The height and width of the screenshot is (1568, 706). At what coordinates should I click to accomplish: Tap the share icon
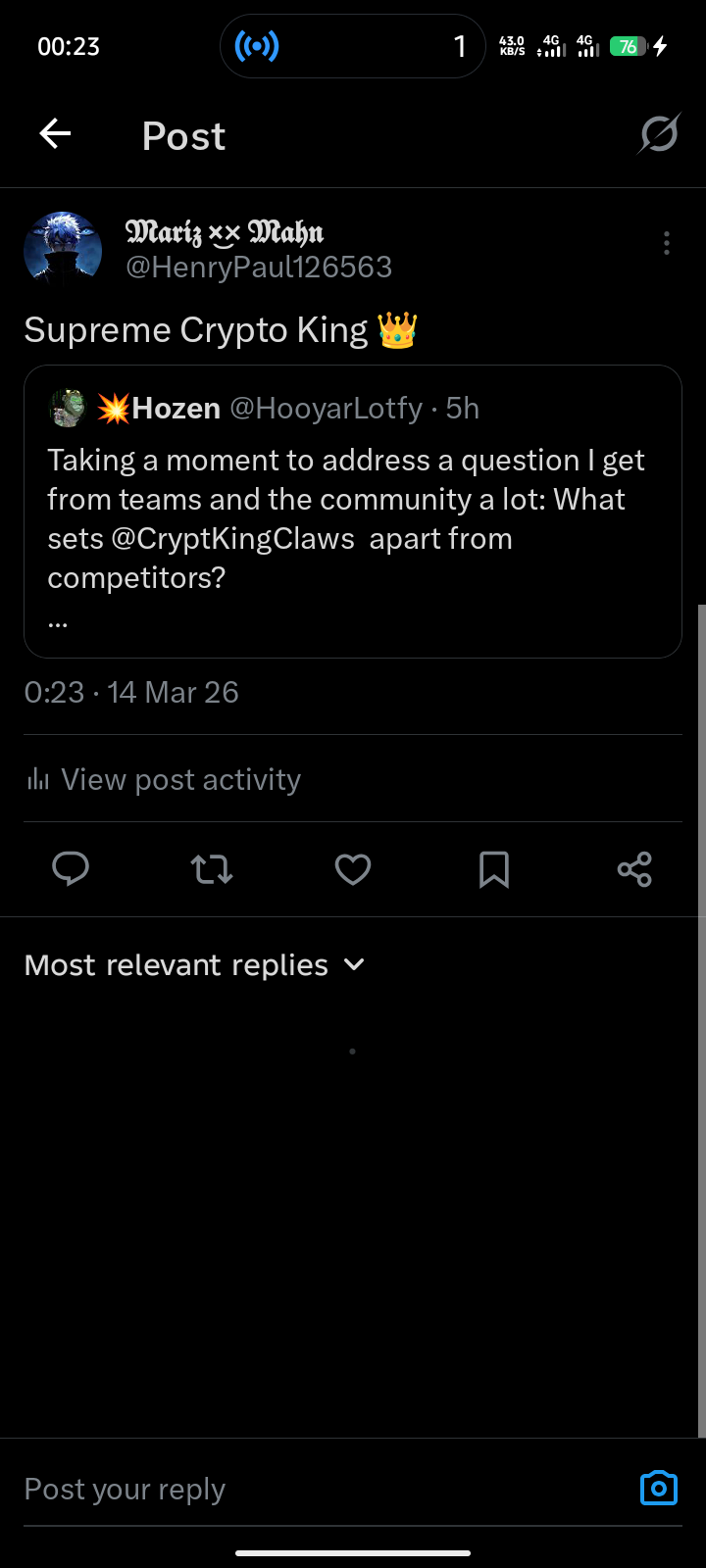pos(634,869)
